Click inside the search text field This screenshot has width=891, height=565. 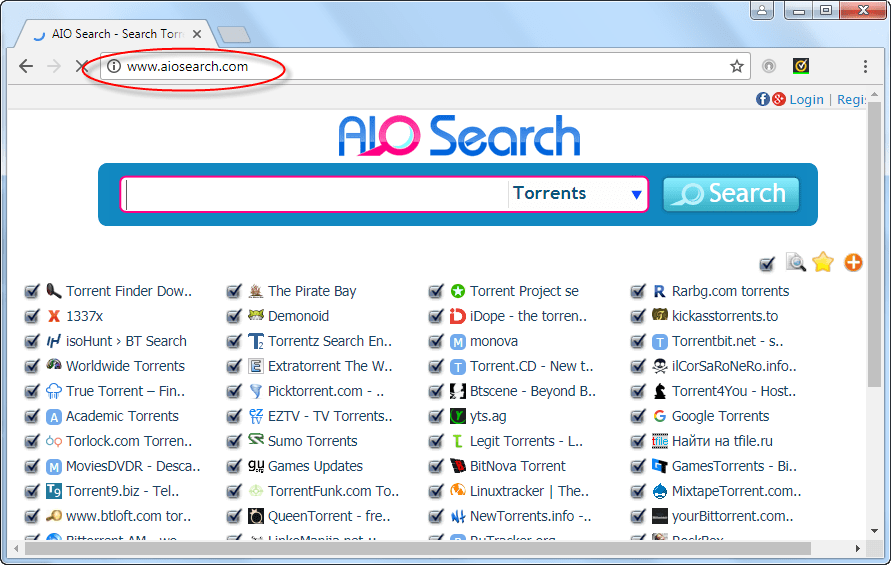(315, 194)
